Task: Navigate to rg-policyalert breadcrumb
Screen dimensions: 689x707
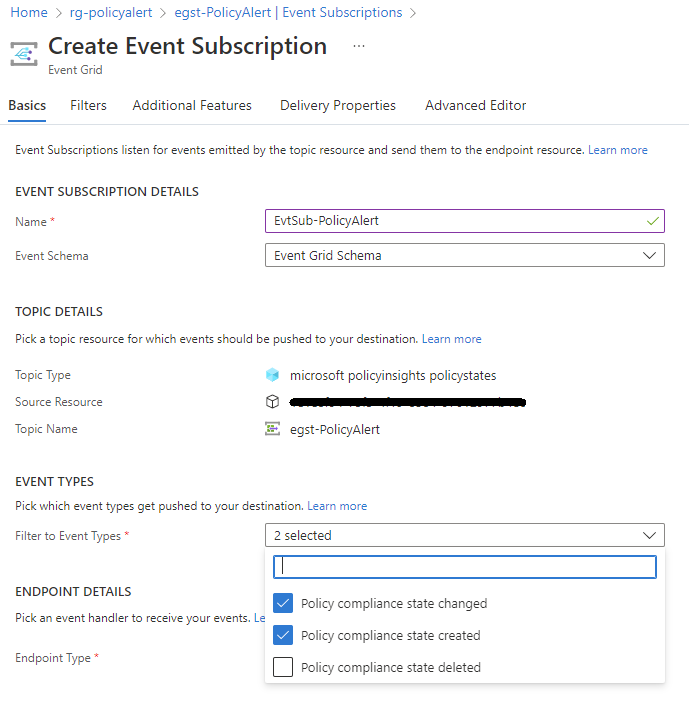Action: click(111, 12)
